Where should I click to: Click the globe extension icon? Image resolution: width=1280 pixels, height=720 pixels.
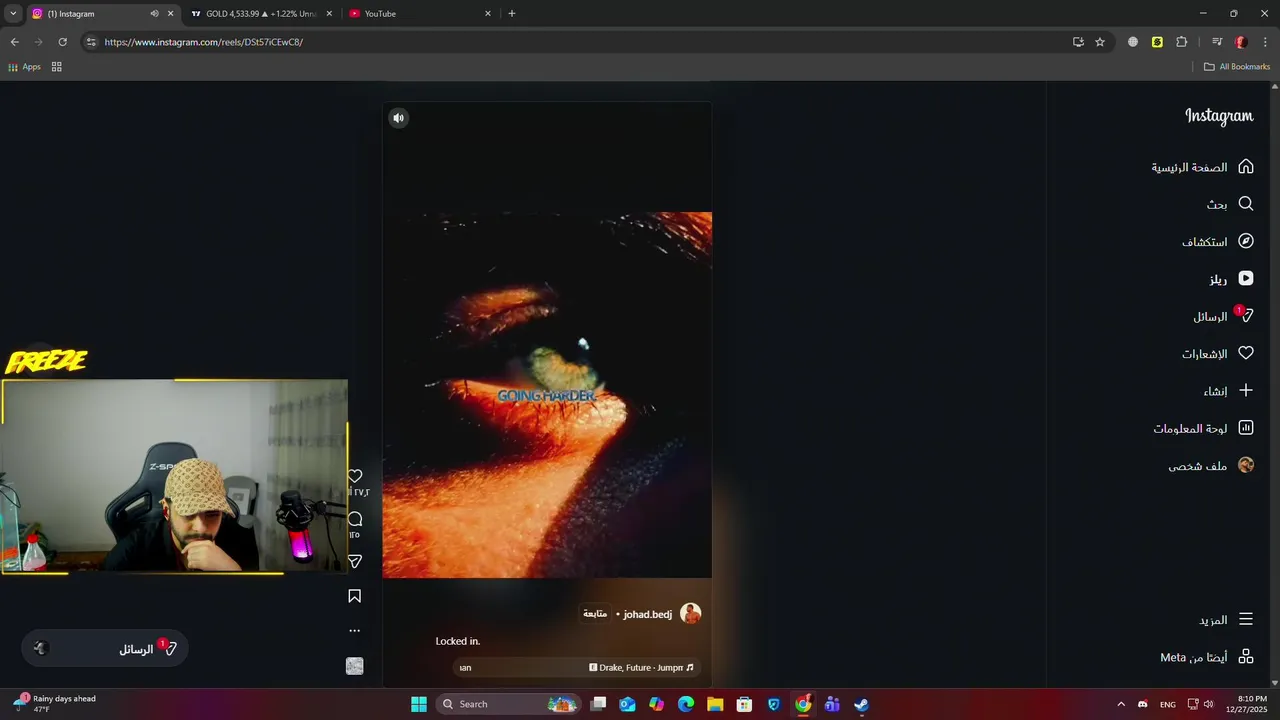tap(1133, 42)
